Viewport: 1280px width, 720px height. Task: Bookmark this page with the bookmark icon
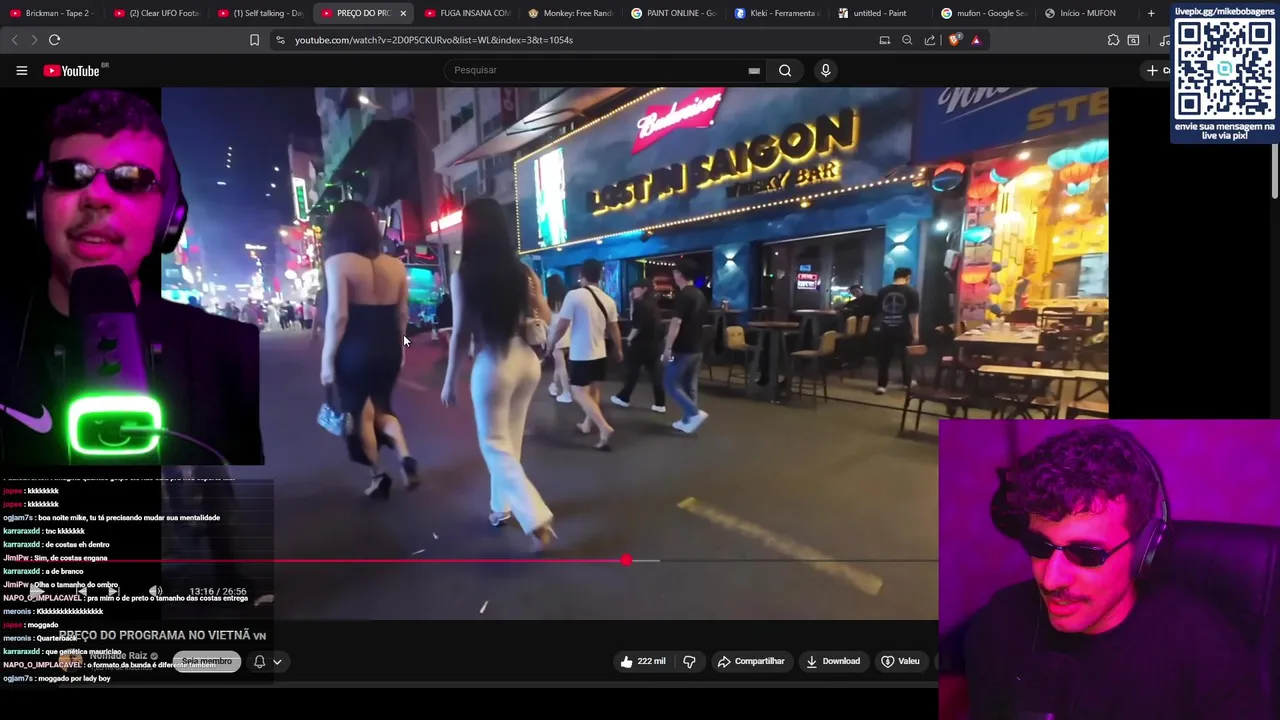tap(254, 40)
